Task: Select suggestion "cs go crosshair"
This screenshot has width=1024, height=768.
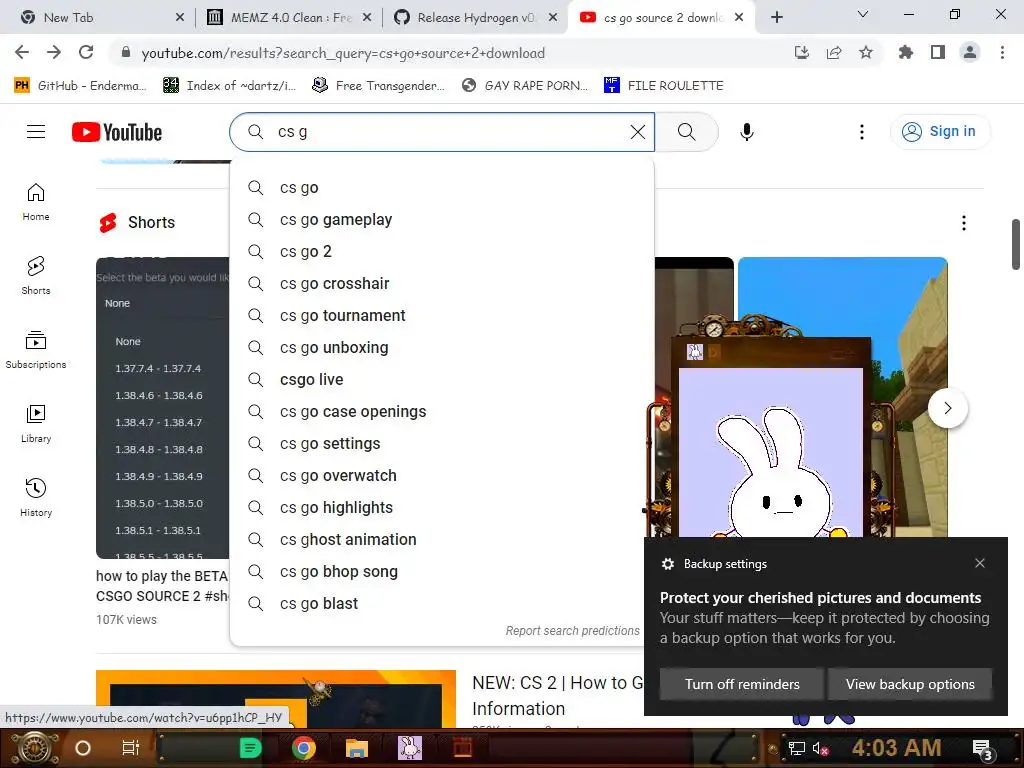Action: [x=442, y=283]
